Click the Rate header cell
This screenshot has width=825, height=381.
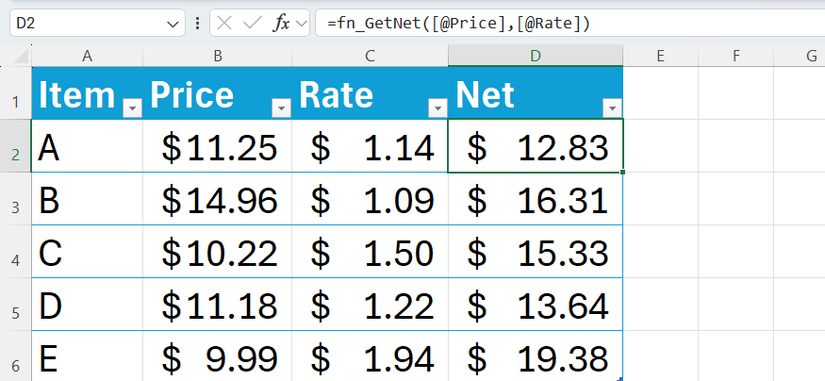[x=370, y=93]
